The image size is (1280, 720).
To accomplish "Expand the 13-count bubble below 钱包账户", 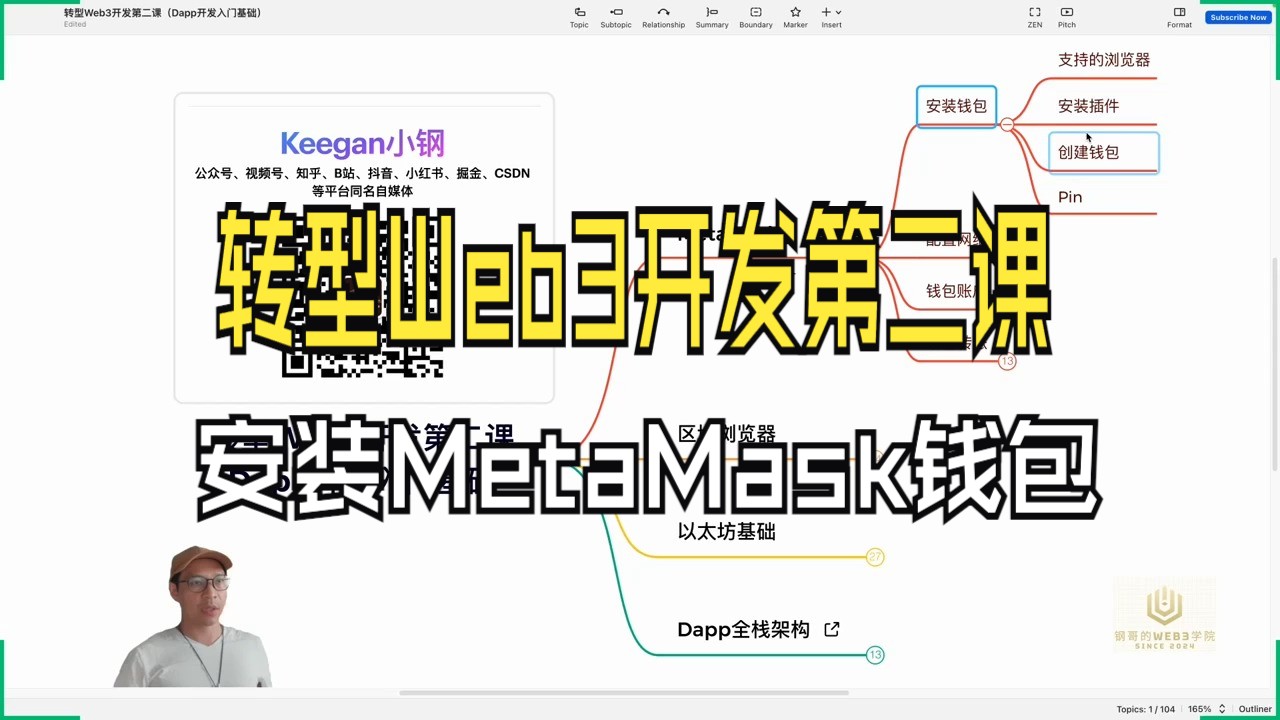I will coord(1007,361).
